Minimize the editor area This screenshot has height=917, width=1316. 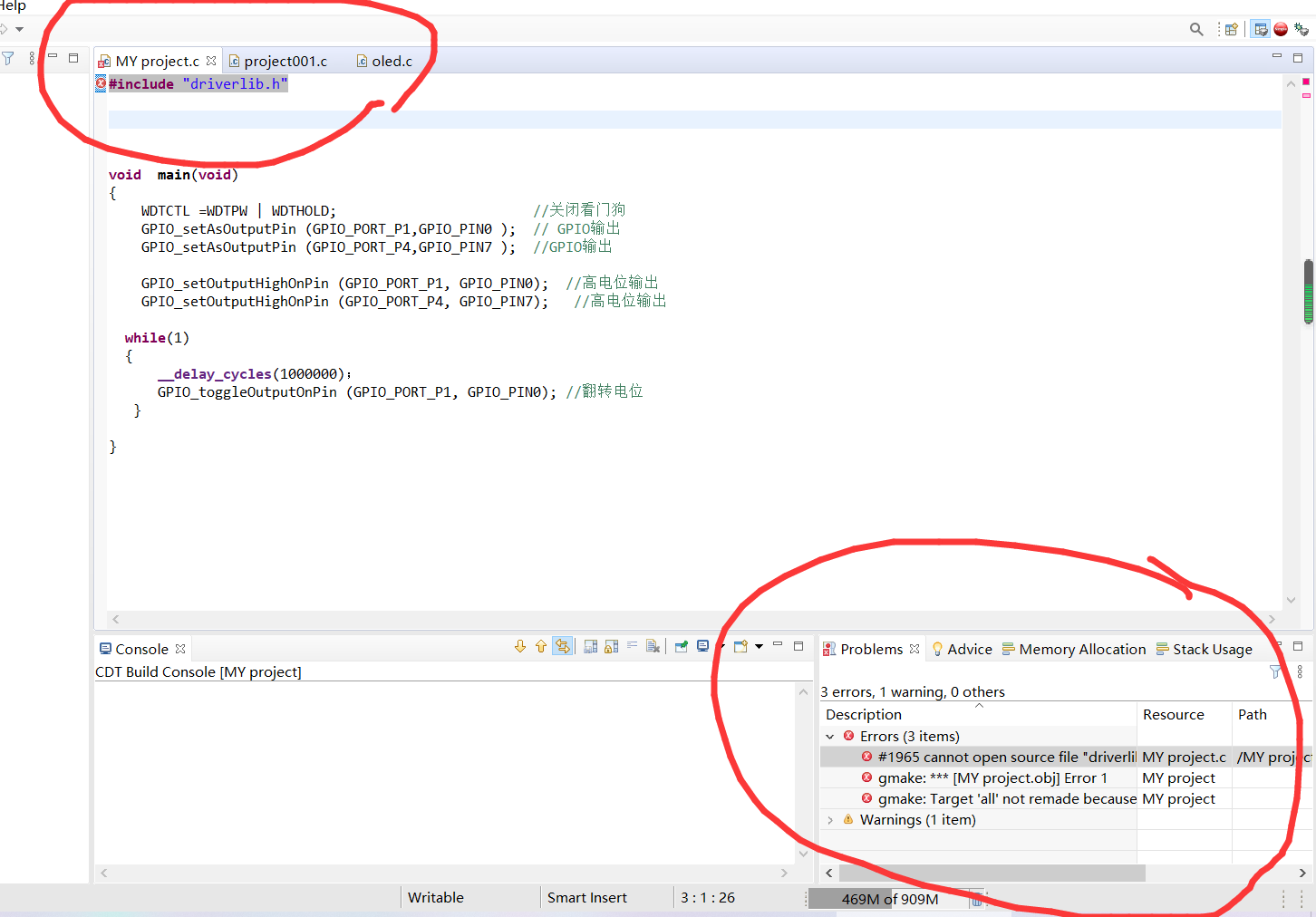click(1277, 56)
